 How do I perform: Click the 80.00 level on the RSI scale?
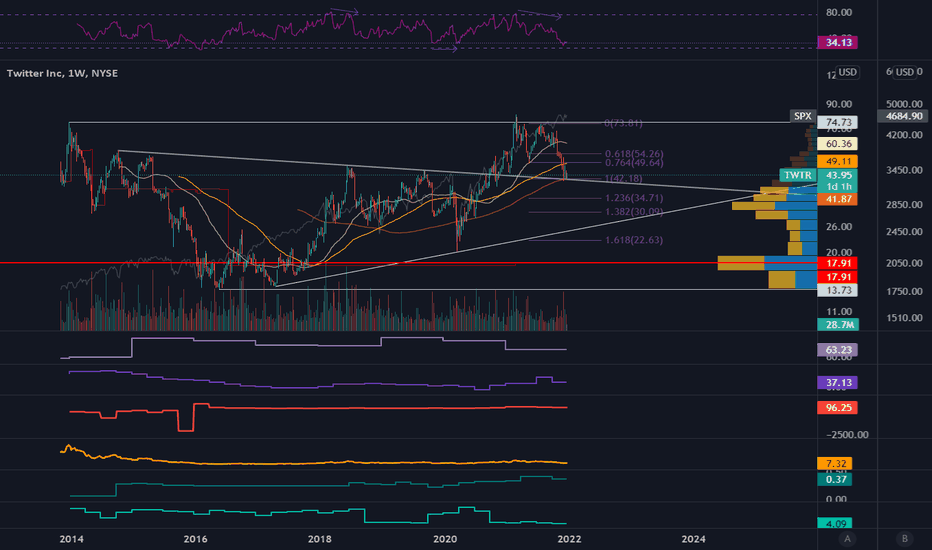pos(839,12)
